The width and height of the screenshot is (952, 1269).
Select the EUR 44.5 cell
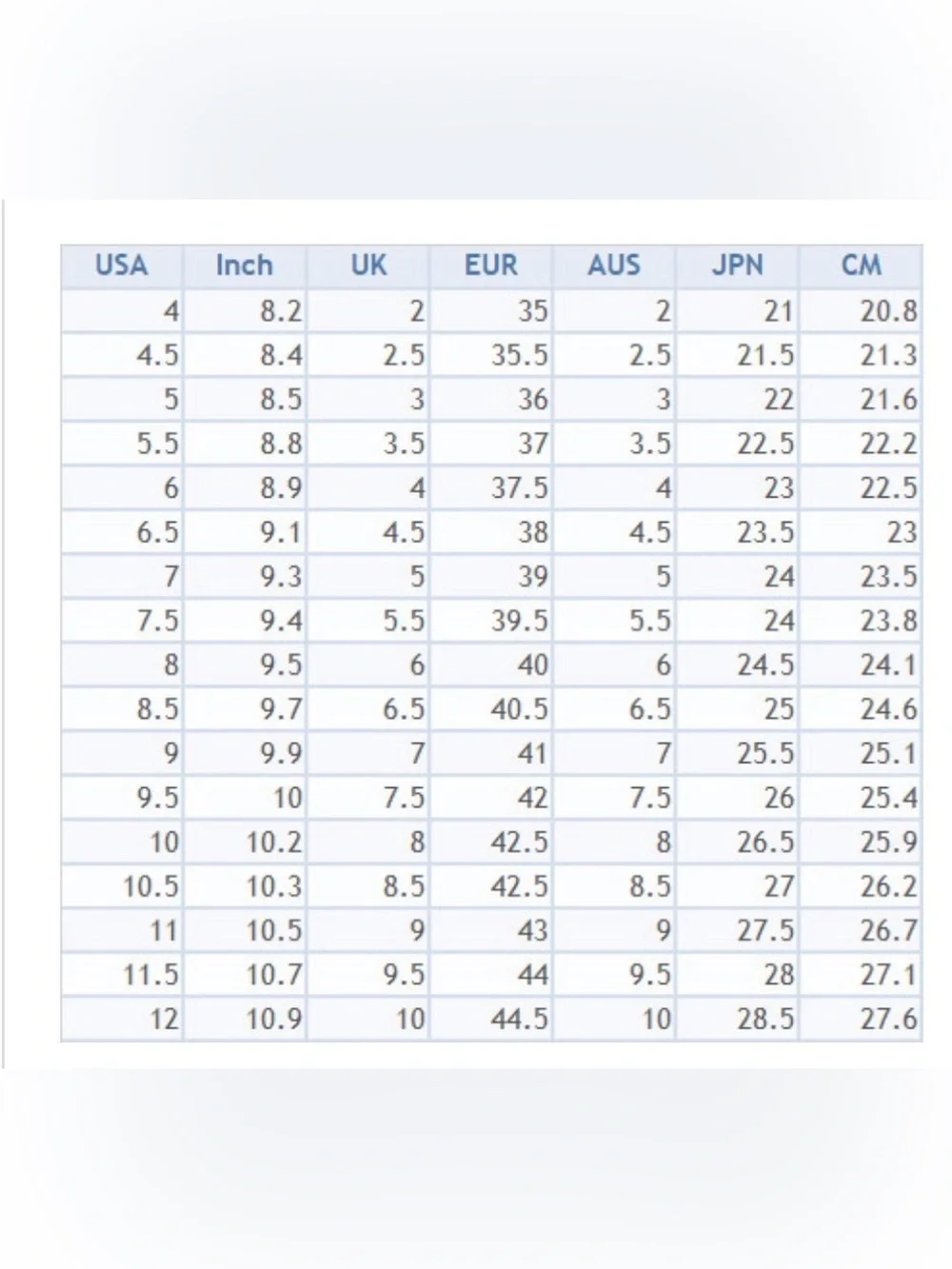[491, 1020]
